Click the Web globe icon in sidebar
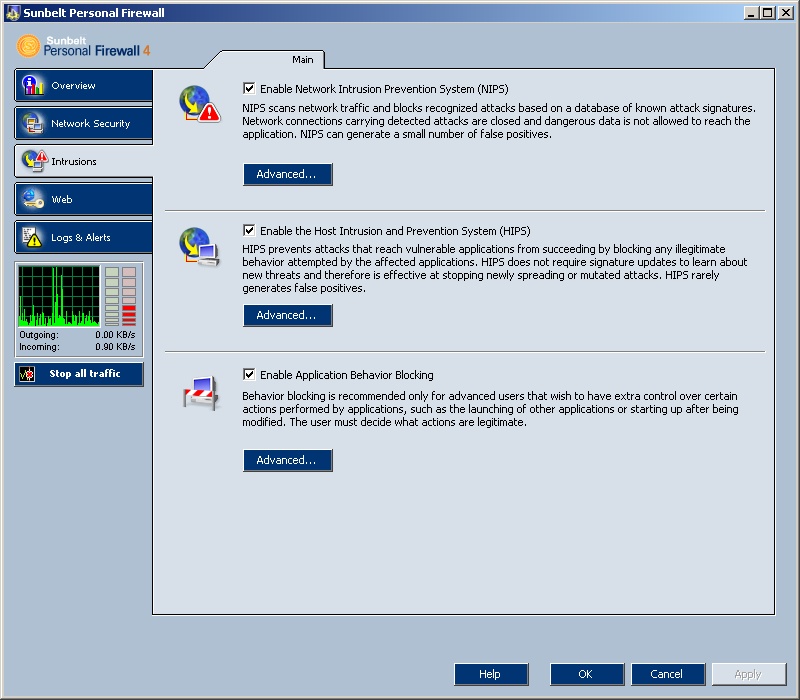Viewport: 800px width, 700px height. click(34, 199)
